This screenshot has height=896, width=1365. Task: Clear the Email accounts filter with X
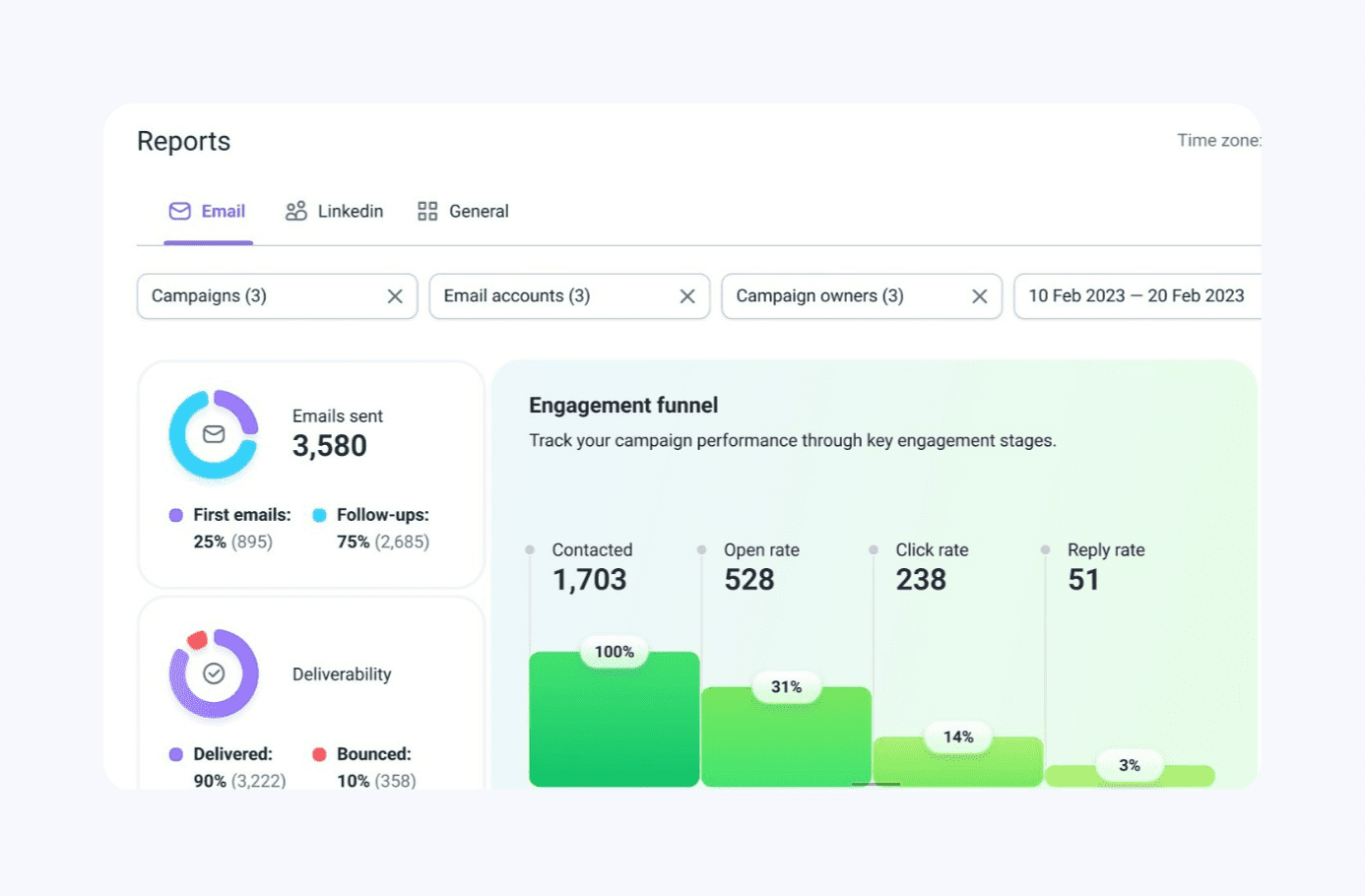click(687, 296)
